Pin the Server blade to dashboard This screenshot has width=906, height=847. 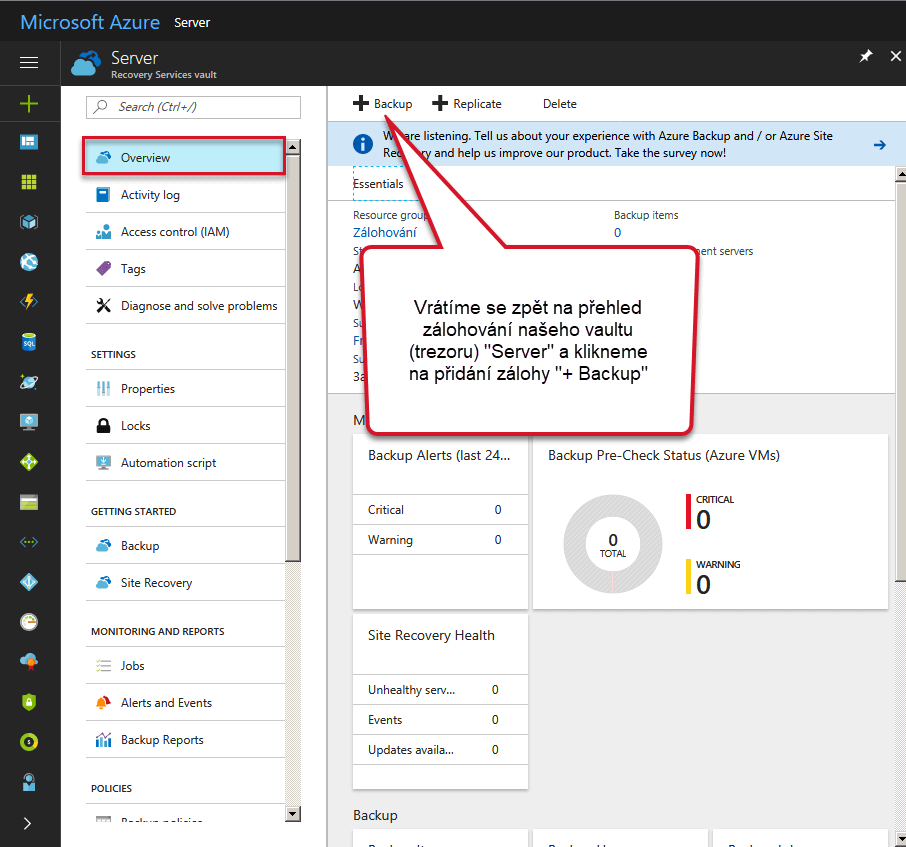click(x=866, y=56)
